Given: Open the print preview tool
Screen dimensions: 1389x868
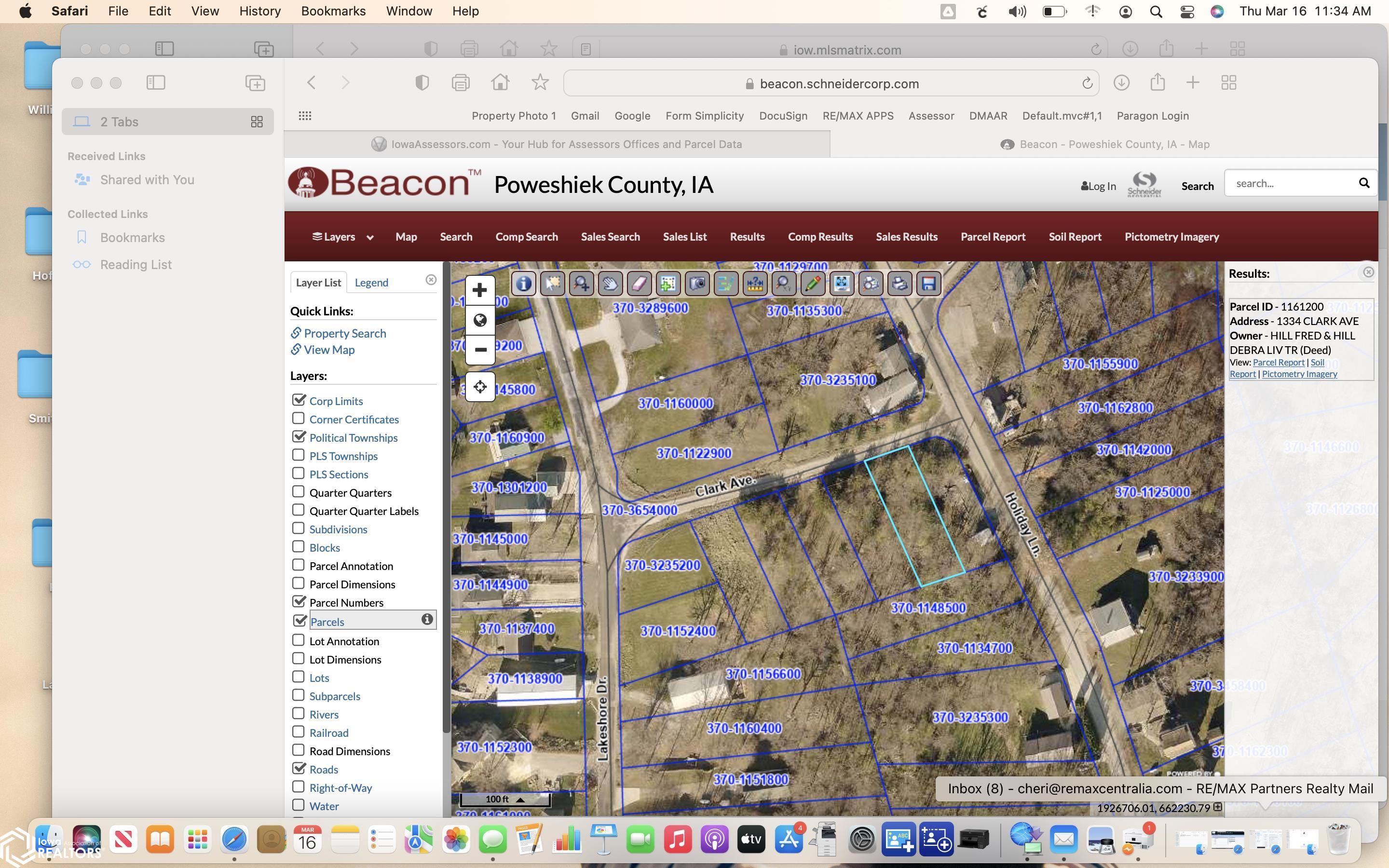Looking at the screenshot, I should [x=872, y=284].
